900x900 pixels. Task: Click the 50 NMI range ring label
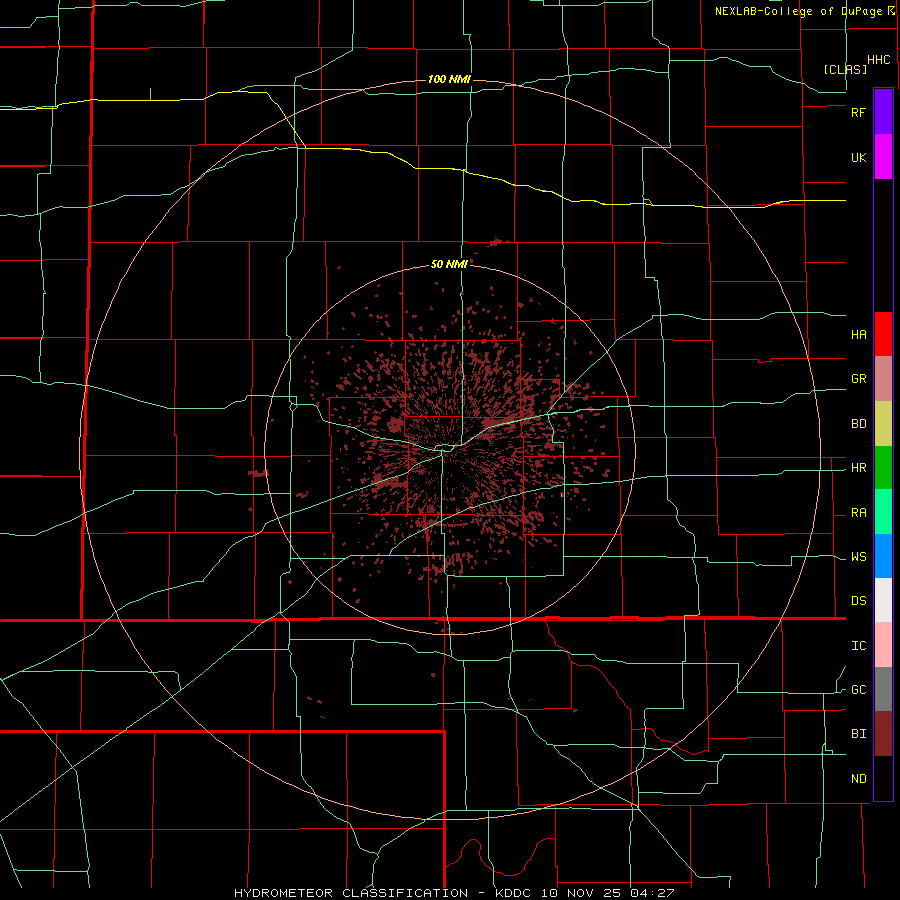[449, 264]
